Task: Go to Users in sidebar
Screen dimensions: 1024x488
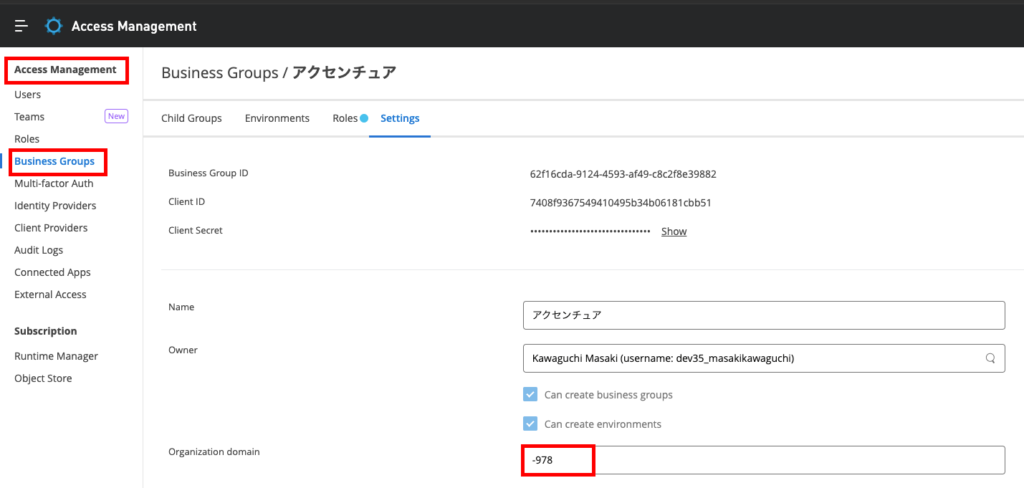Action: [28, 94]
